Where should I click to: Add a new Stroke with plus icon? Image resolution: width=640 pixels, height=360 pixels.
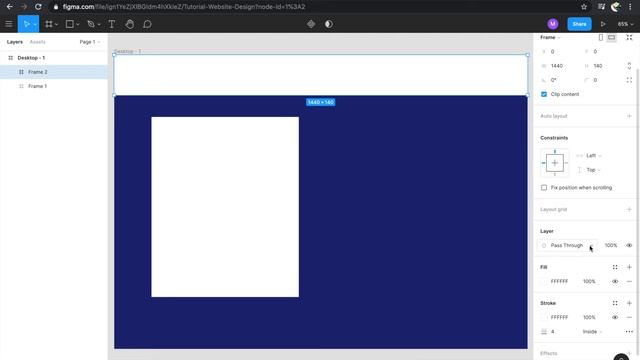629,303
